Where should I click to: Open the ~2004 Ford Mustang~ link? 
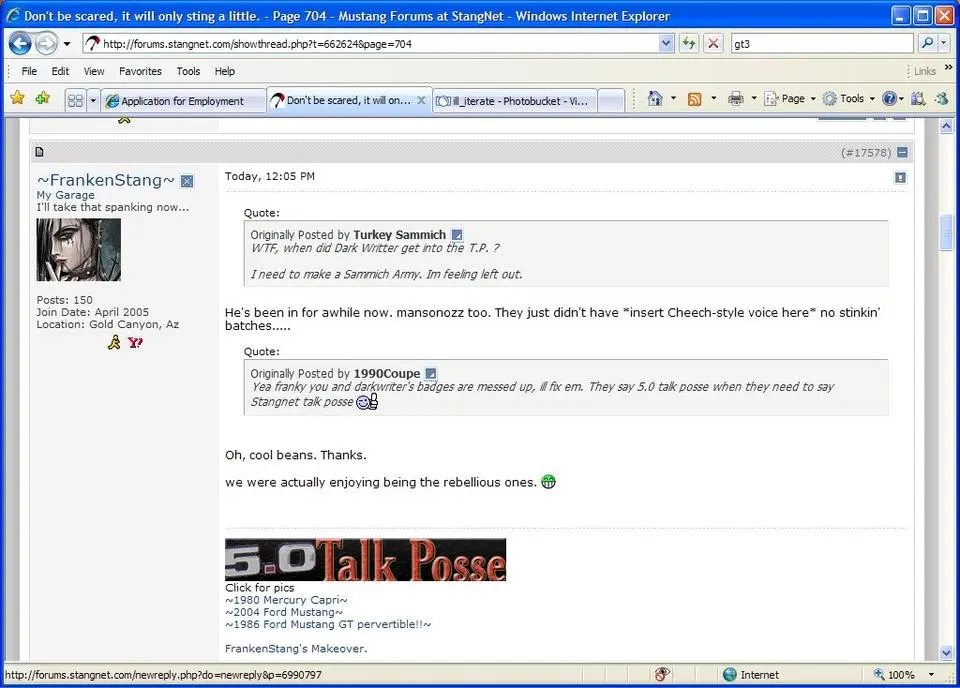coord(284,612)
